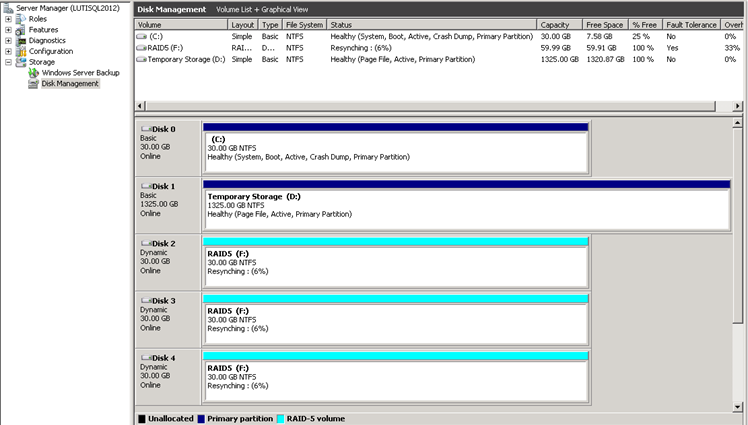Open Diagnostics in the navigation tree
The image size is (748, 425).
click(47, 41)
